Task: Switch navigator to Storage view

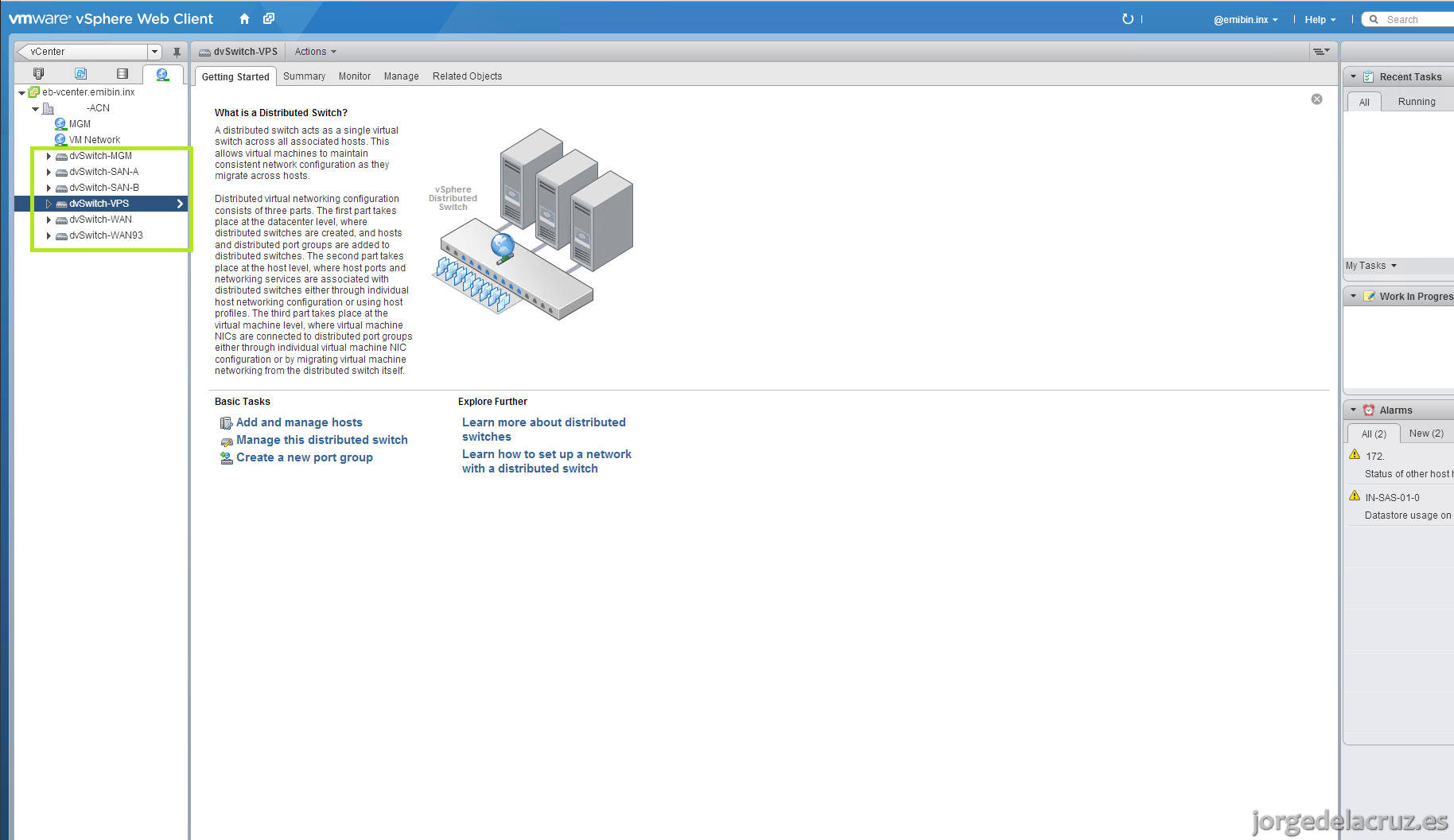Action: pos(122,74)
